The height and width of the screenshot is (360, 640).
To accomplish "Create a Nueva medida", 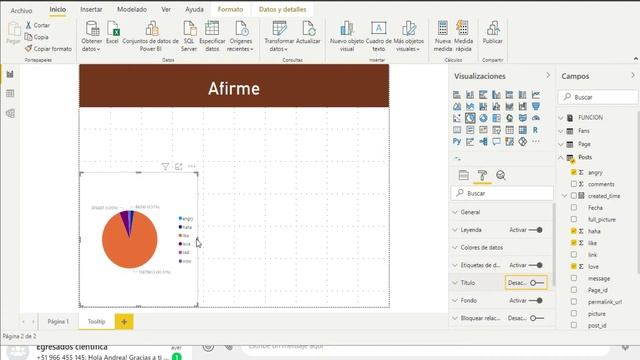I will click(x=443, y=36).
